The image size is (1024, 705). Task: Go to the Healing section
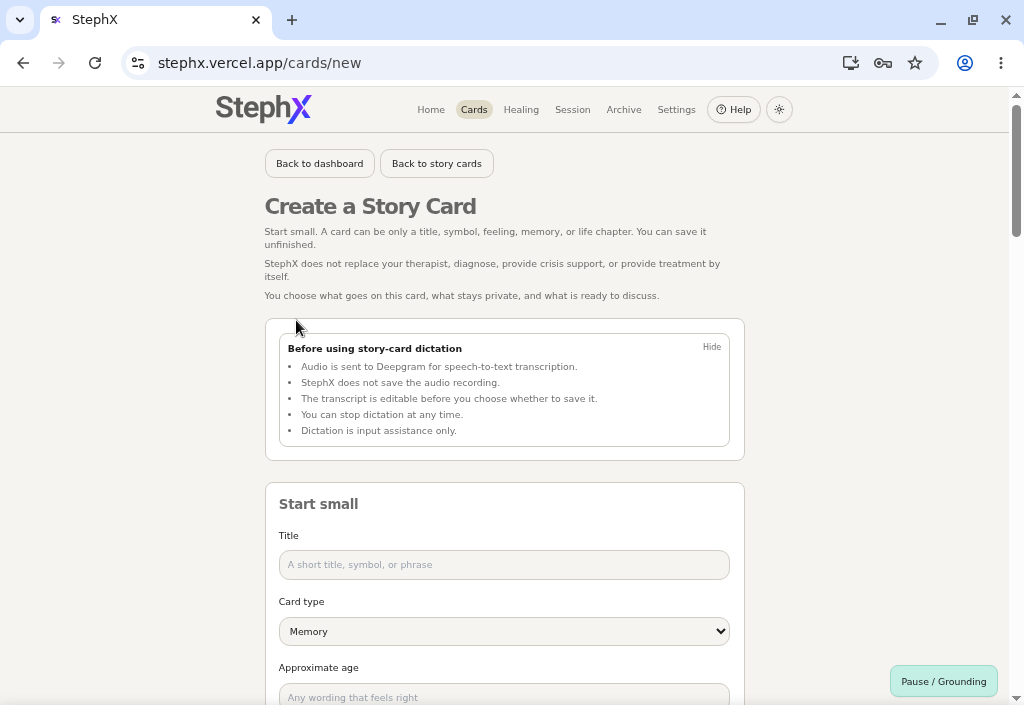click(521, 110)
